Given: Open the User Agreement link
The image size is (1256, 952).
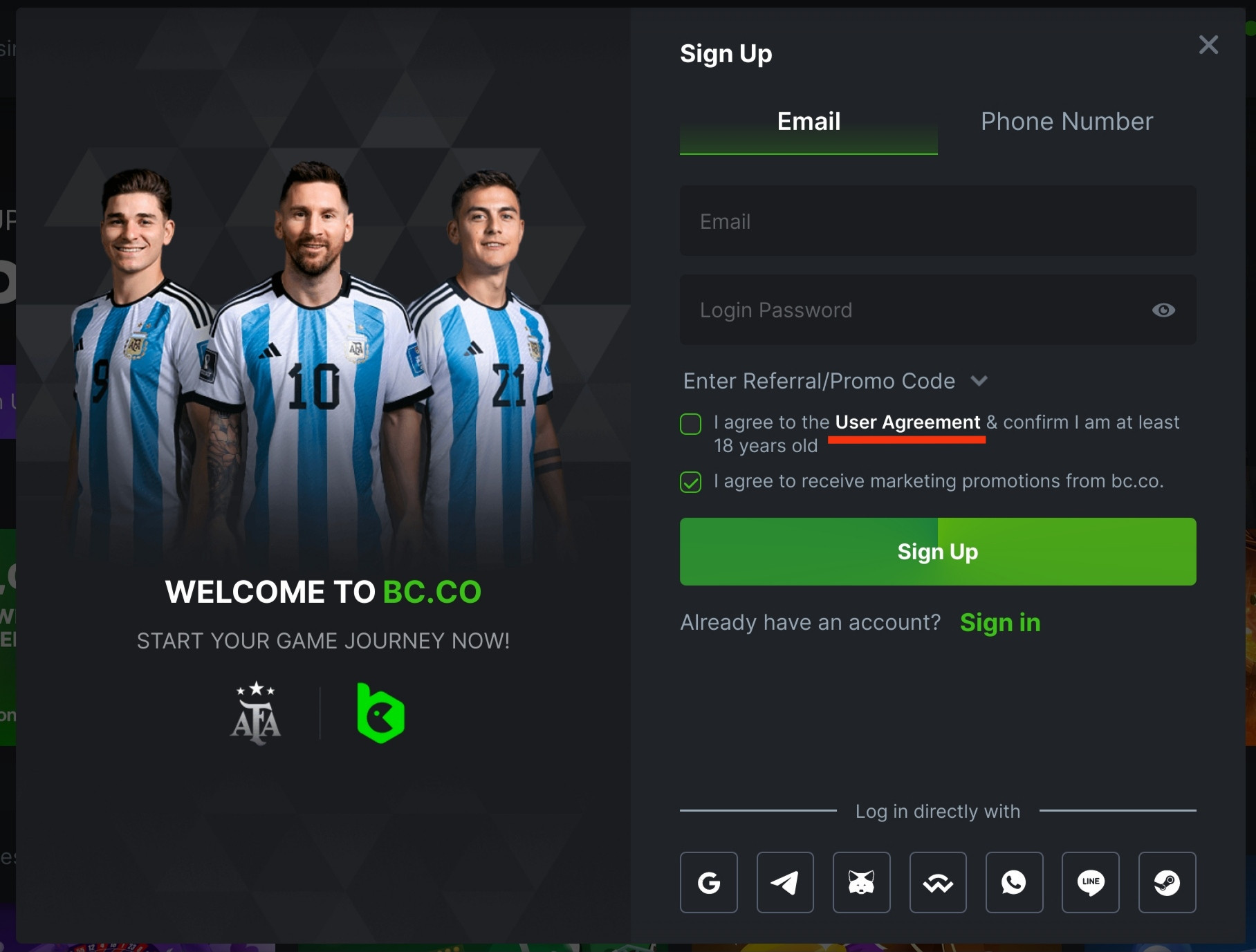Looking at the screenshot, I should pos(907,422).
